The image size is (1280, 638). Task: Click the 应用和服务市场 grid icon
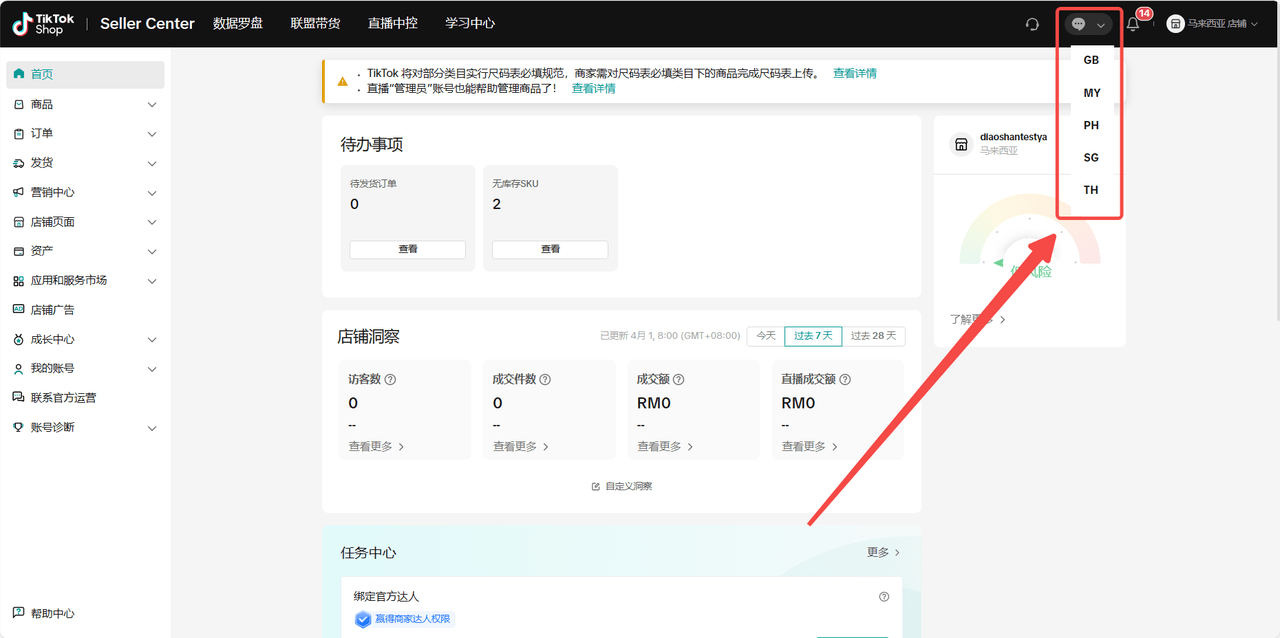[x=18, y=280]
